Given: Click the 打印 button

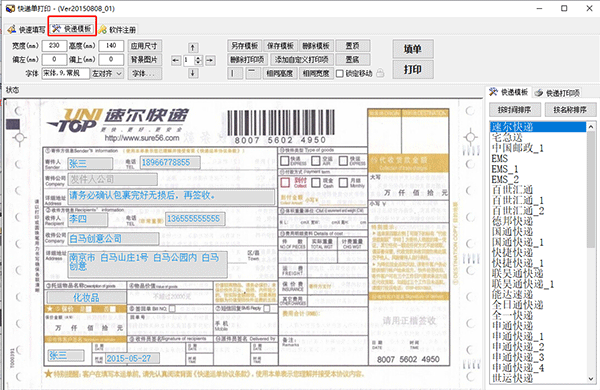Looking at the screenshot, I should 413,69.
